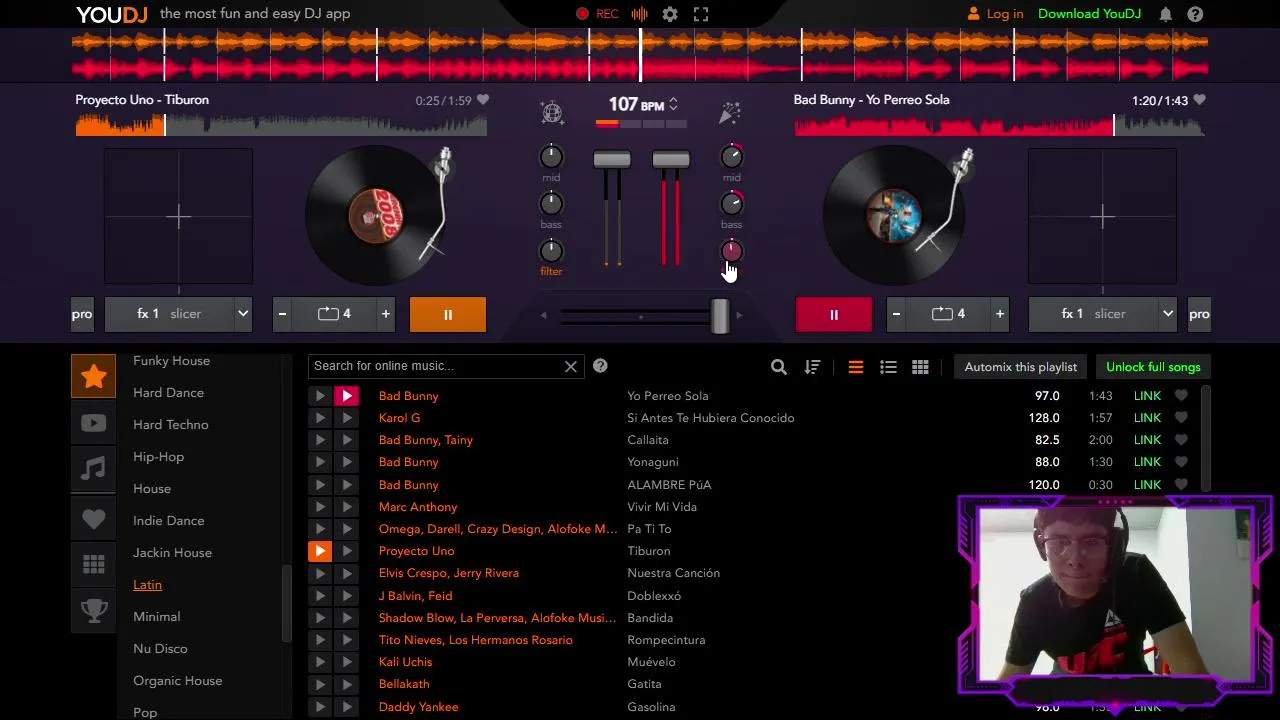Image resolution: width=1280 pixels, height=720 pixels.
Task: Open the notifications bell icon
Action: tap(1165, 14)
